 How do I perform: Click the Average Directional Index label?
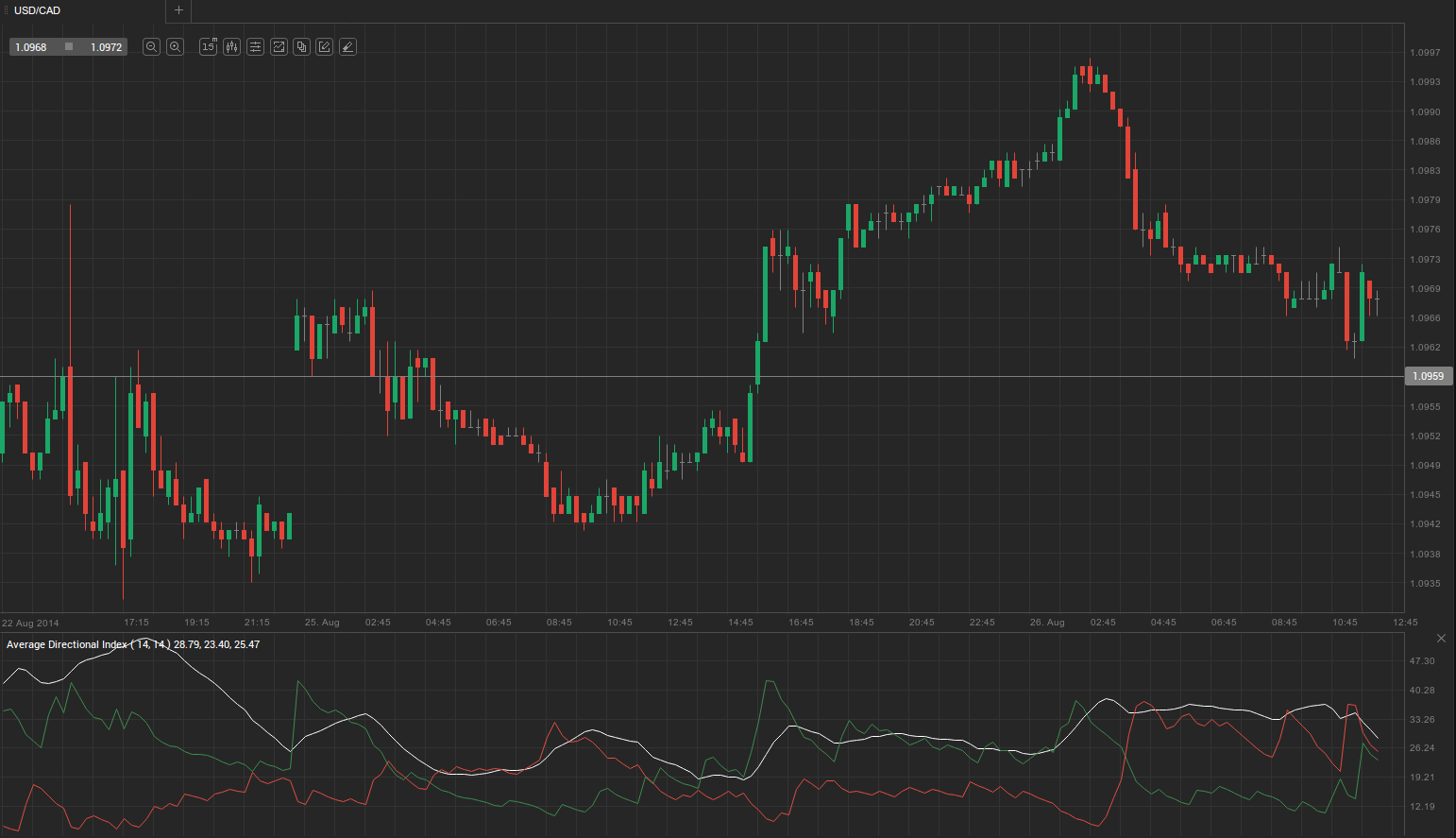click(x=66, y=644)
